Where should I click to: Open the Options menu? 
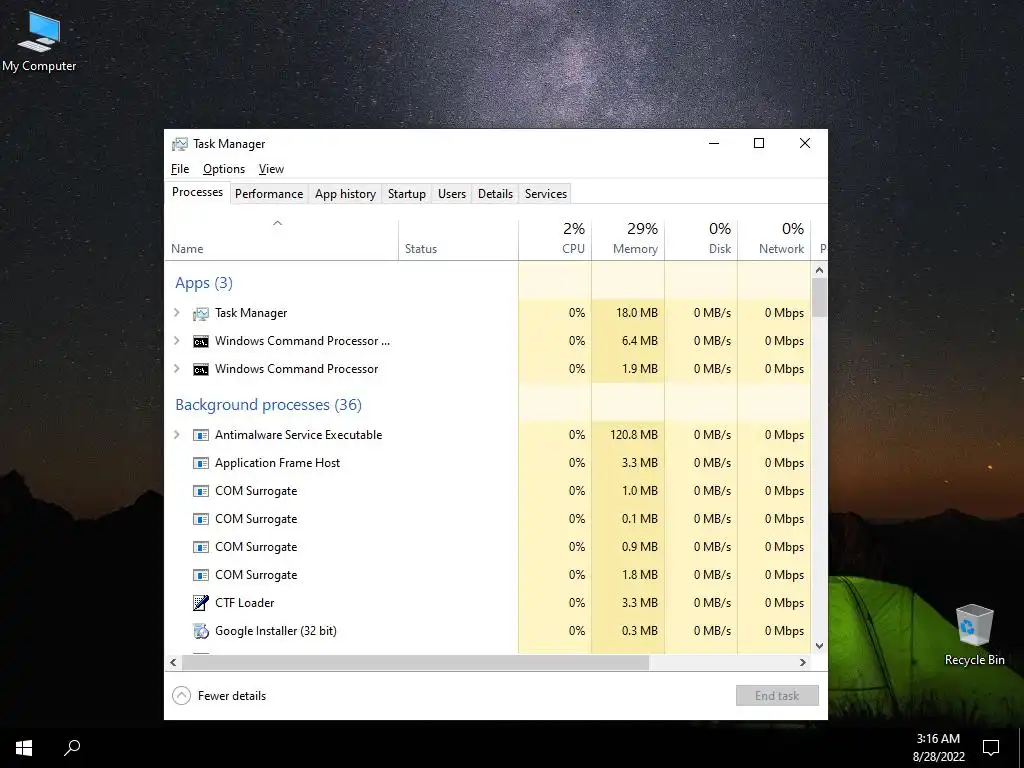[224, 169]
